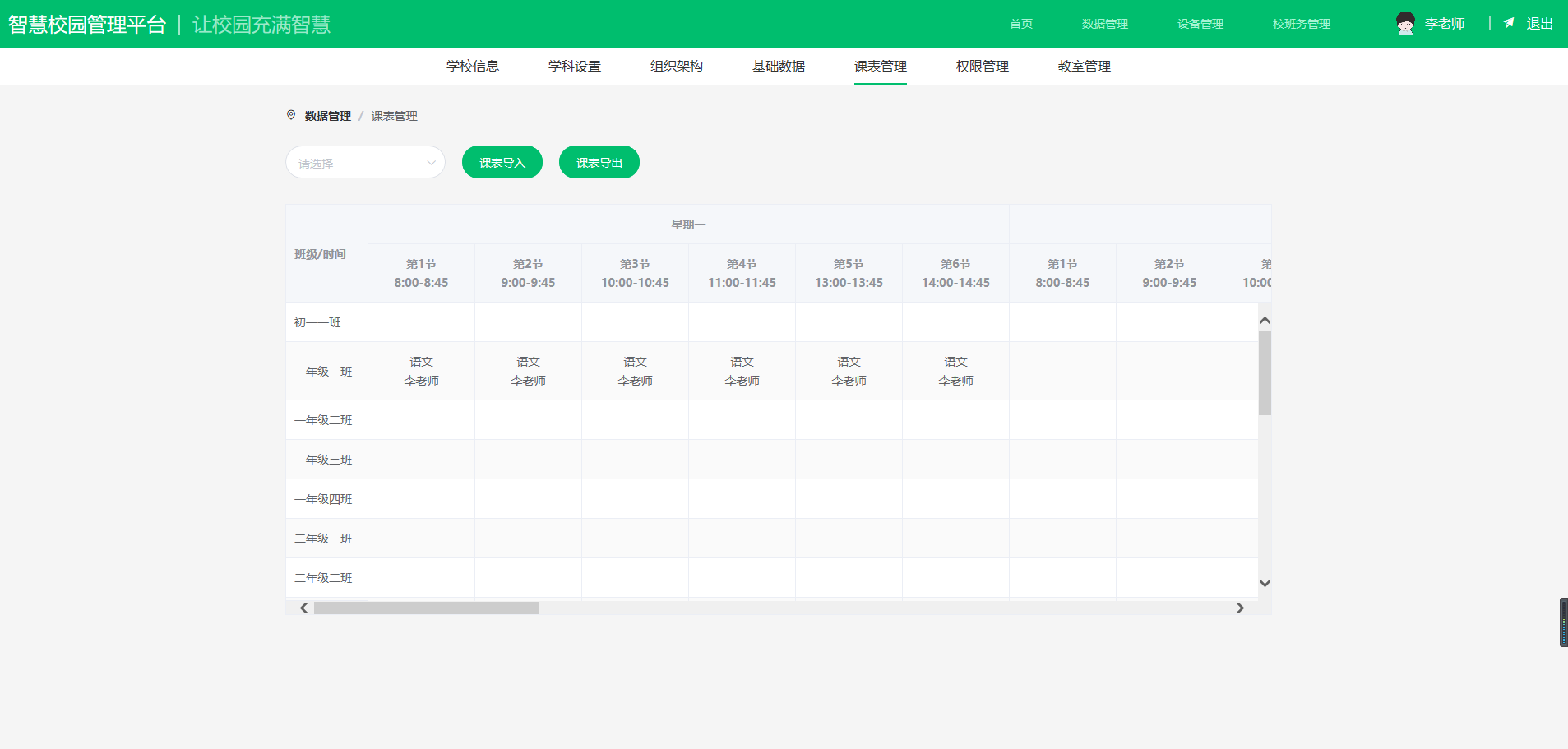Open the 教室管理 tab
The height and width of the screenshot is (749, 1568).
1085,67
